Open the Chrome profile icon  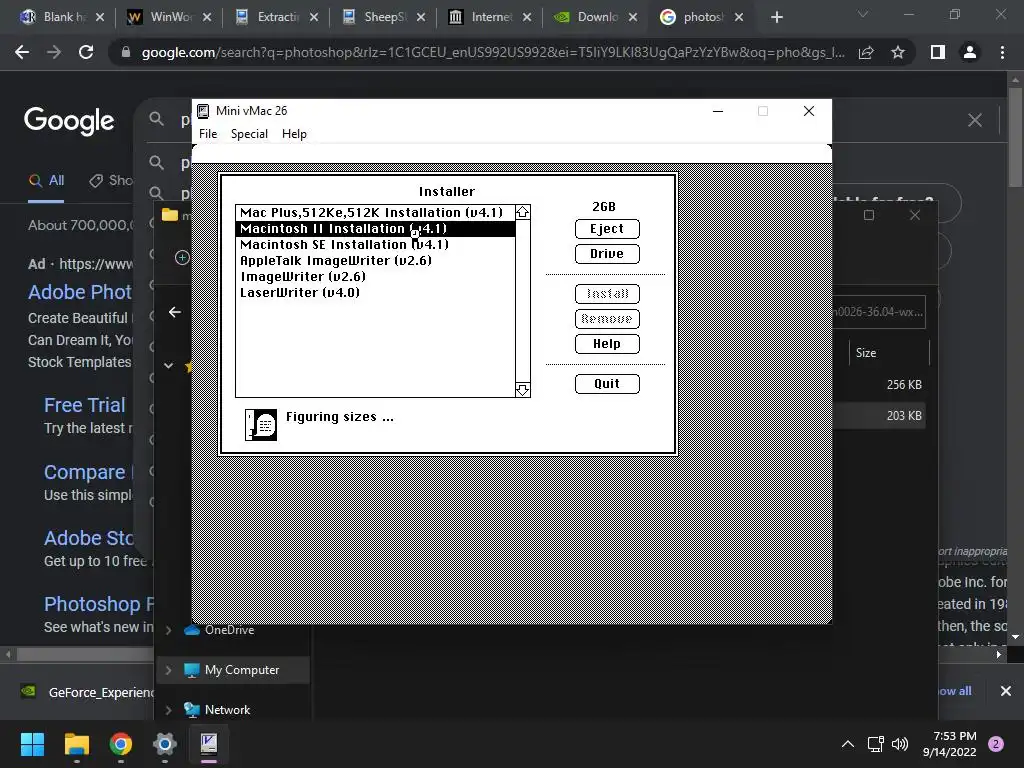tap(970, 52)
